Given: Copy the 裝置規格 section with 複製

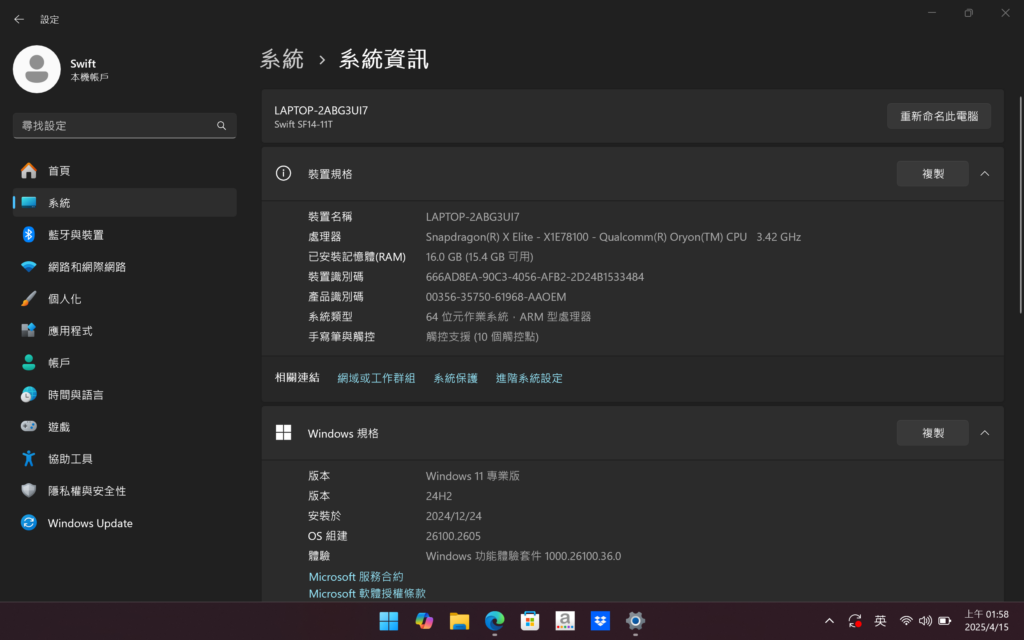Looking at the screenshot, I should [933, 174].
